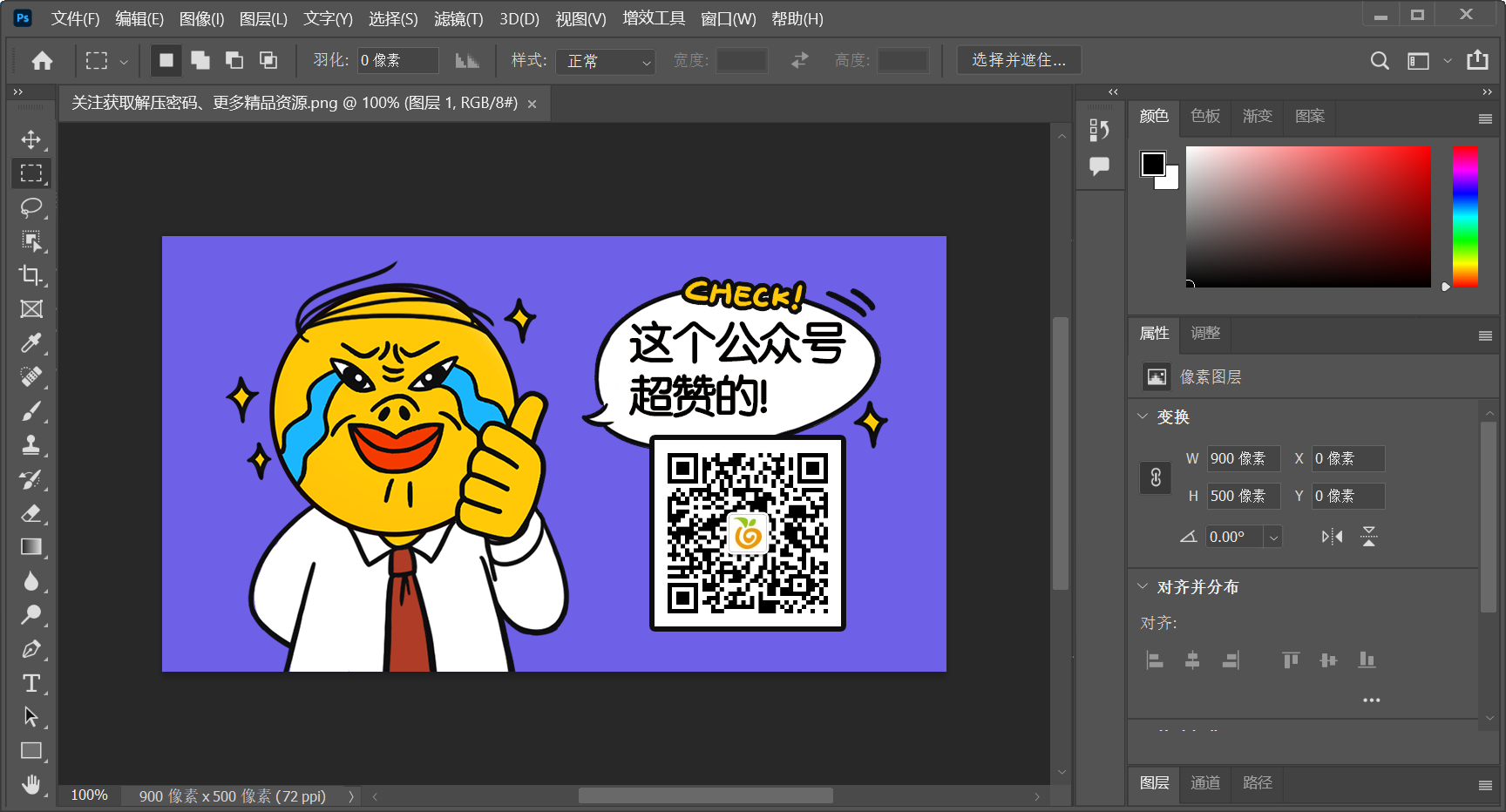Screen dimensions: 1506x812
Task: Open the 样式 style dropdown
Action: click(x=606, y=61)
